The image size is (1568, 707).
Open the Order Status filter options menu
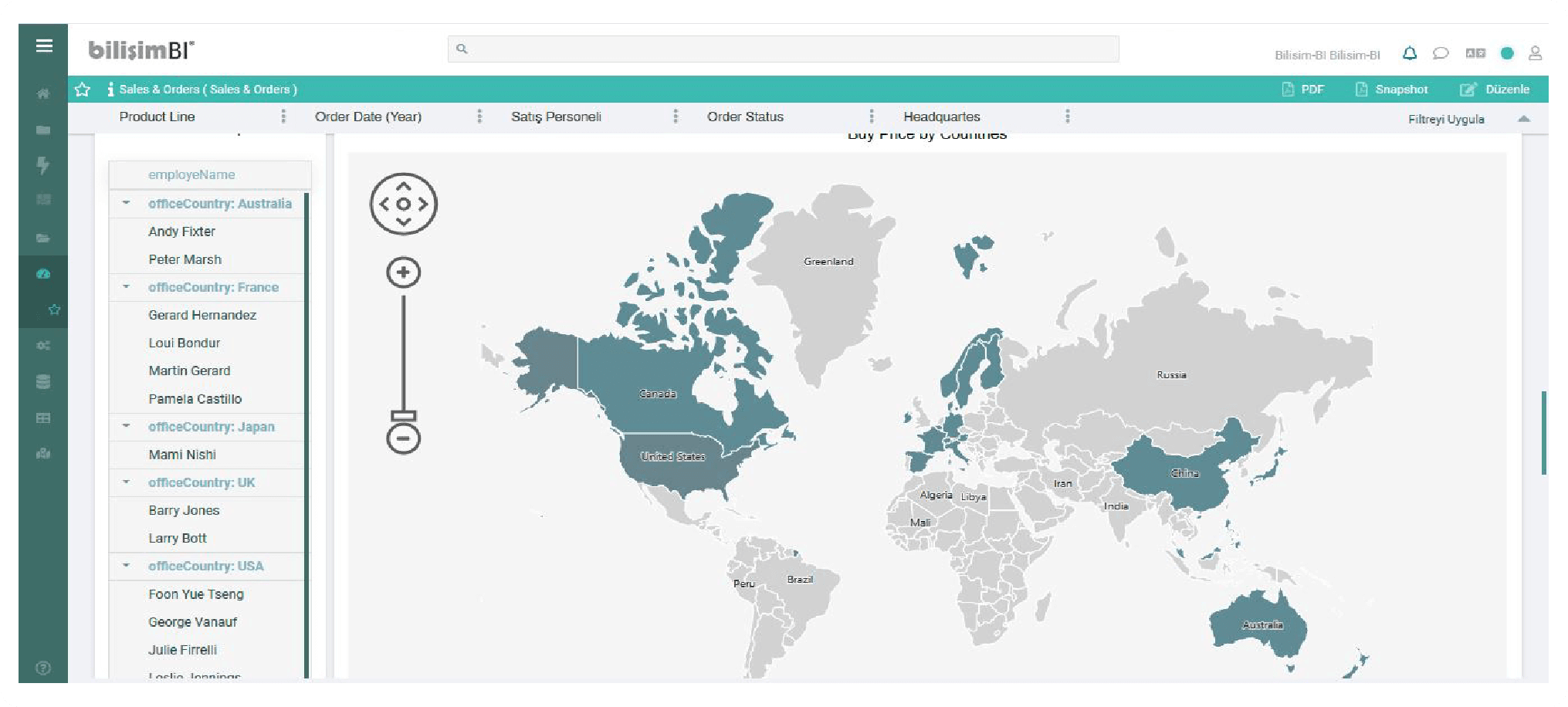(x=872, y=117)
